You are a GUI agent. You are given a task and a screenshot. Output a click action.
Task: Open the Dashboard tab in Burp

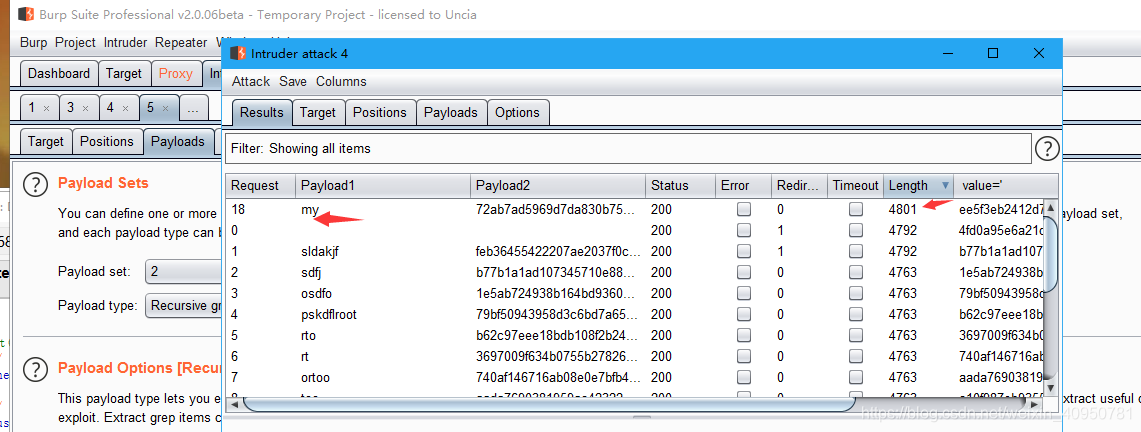[x=59, y=73]
